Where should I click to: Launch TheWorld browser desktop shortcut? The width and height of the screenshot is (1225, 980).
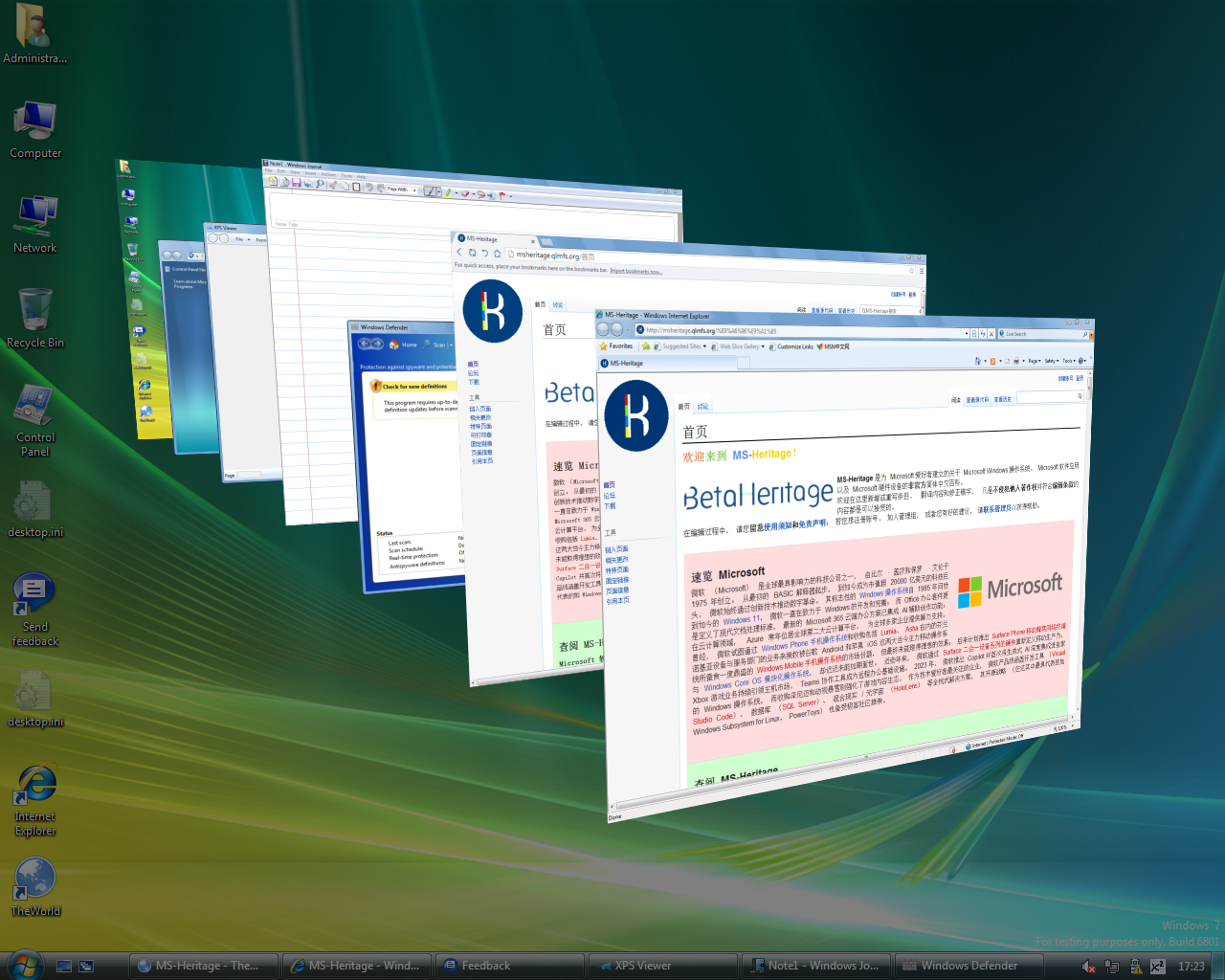(x=35, y=886)
